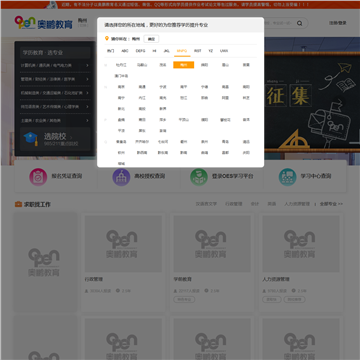Expand the 管理类 major category arrow
360x360 pixels.
(x=87, y=79)
